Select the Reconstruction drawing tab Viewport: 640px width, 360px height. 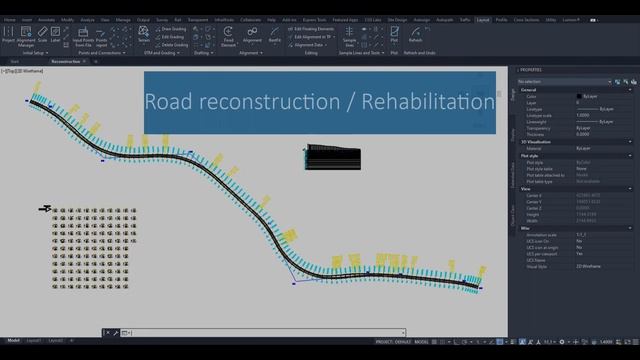(65, 62)
